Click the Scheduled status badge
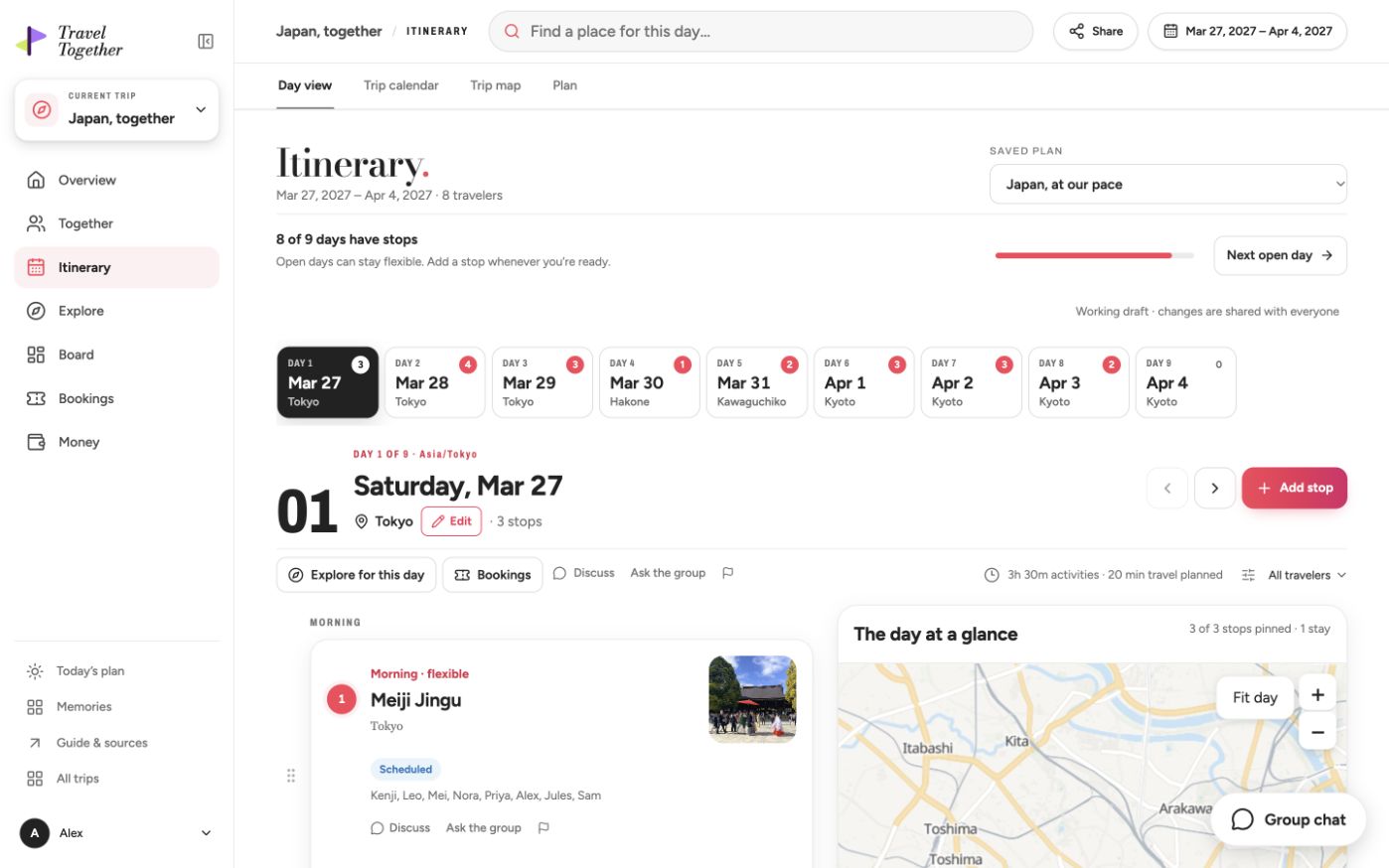1389x868 pixels. 405,770
